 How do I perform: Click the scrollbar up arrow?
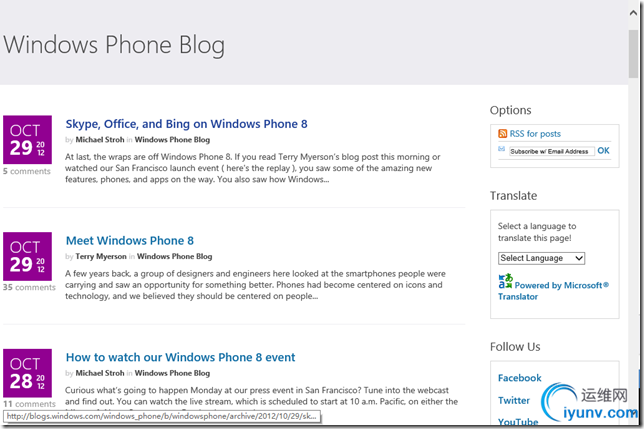tap(633, 13)
